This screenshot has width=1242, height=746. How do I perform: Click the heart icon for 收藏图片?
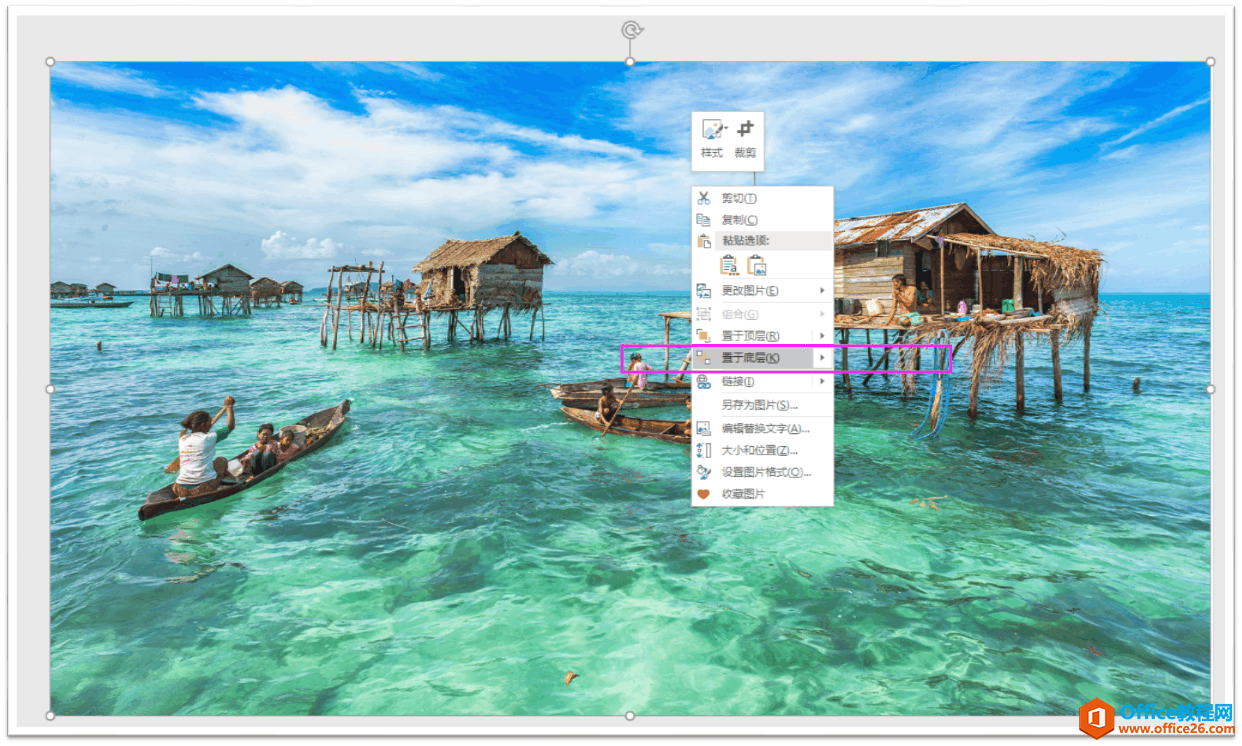704,494
